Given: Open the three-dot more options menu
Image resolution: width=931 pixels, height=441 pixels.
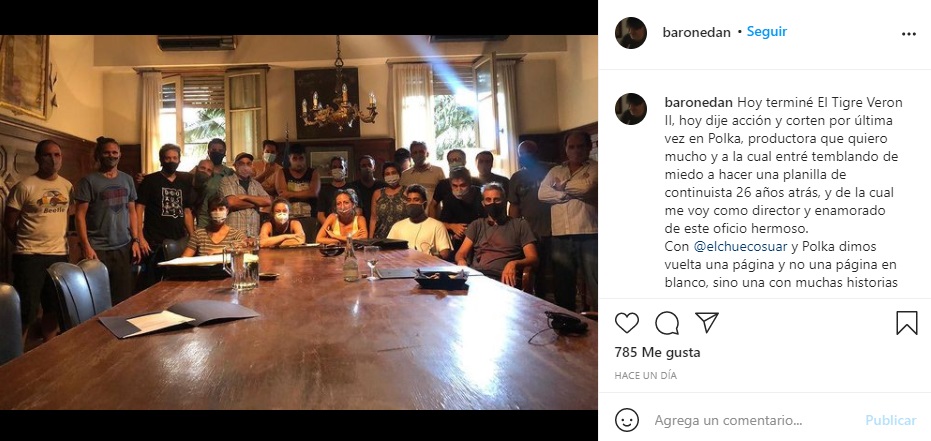Looking at the screenshot, I should point(908,34).
